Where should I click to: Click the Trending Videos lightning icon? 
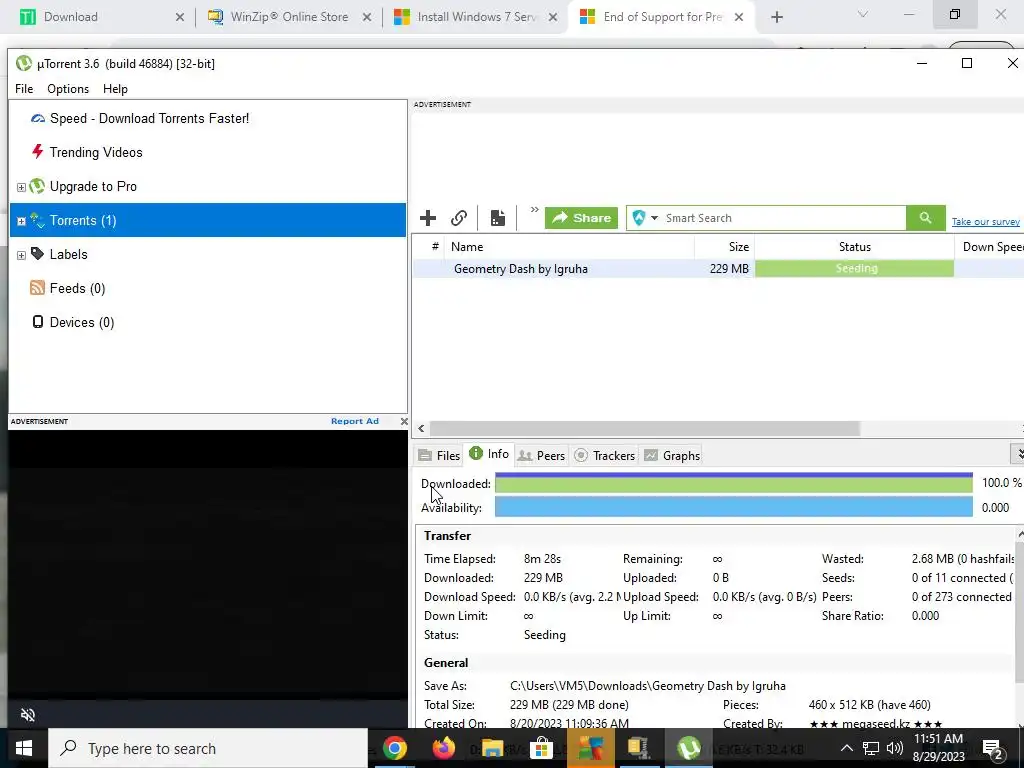pyautogui.click(x=37, y=152)
